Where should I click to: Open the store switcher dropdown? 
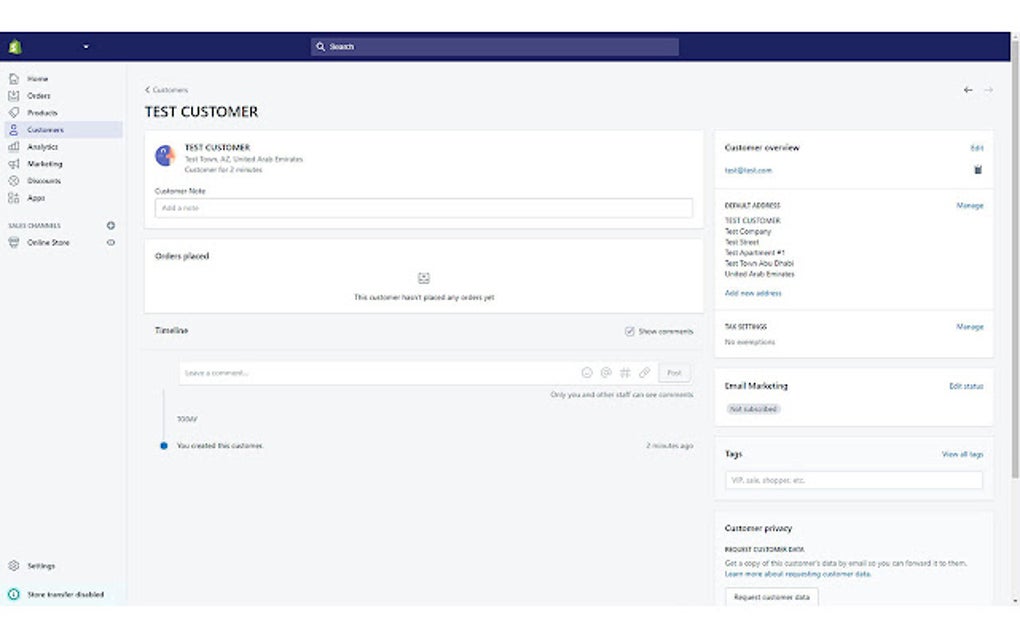pyautogui.click(x=86, y=46)
